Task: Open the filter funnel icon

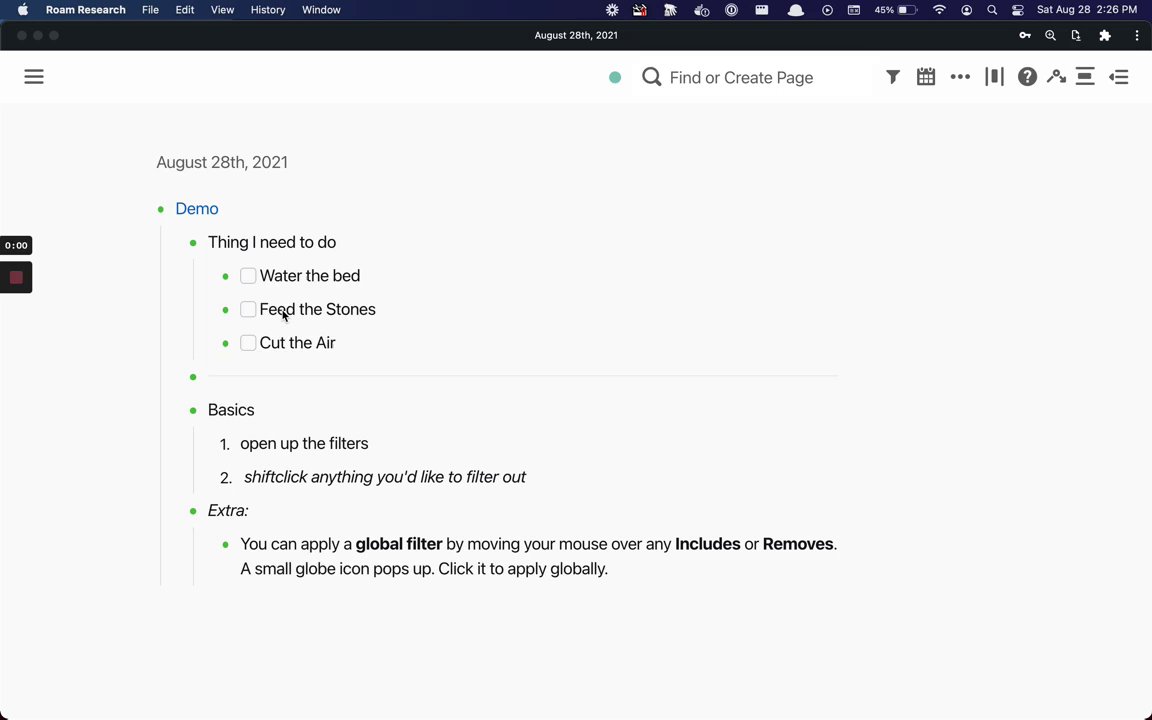Action: (x=893, y=77)
